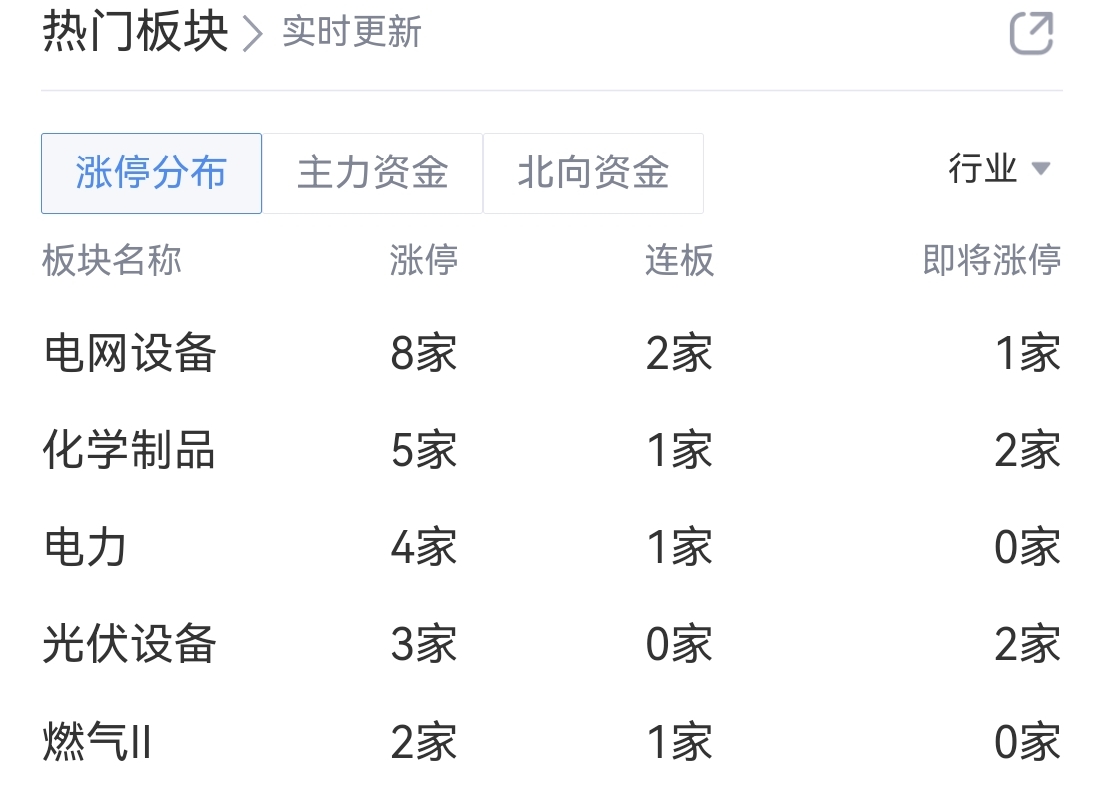Open the 行业 filter selector
The image size is (1104, 786).
tap(999, 168)
